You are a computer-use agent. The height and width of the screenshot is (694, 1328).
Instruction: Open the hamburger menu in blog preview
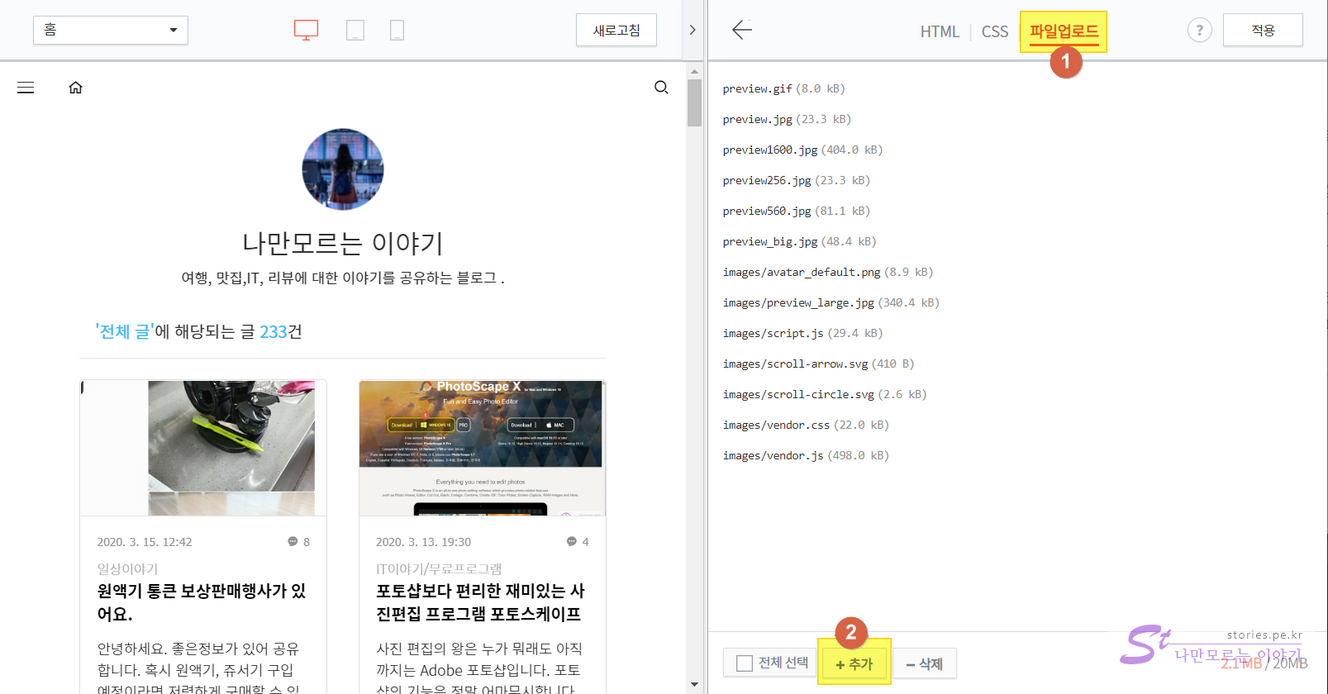(26, 88)
